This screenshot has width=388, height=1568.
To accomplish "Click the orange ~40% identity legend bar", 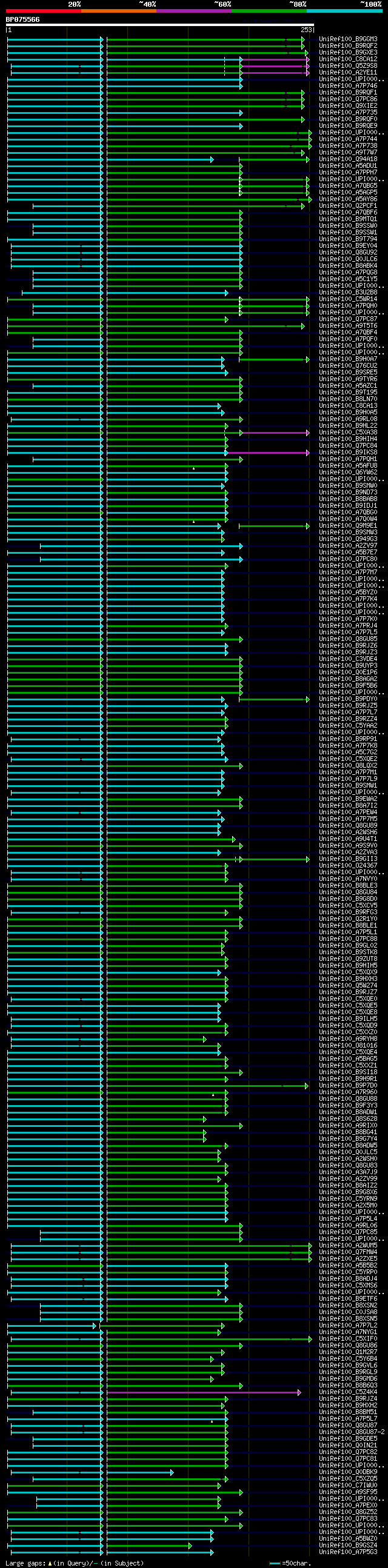I will coord(119,11).
